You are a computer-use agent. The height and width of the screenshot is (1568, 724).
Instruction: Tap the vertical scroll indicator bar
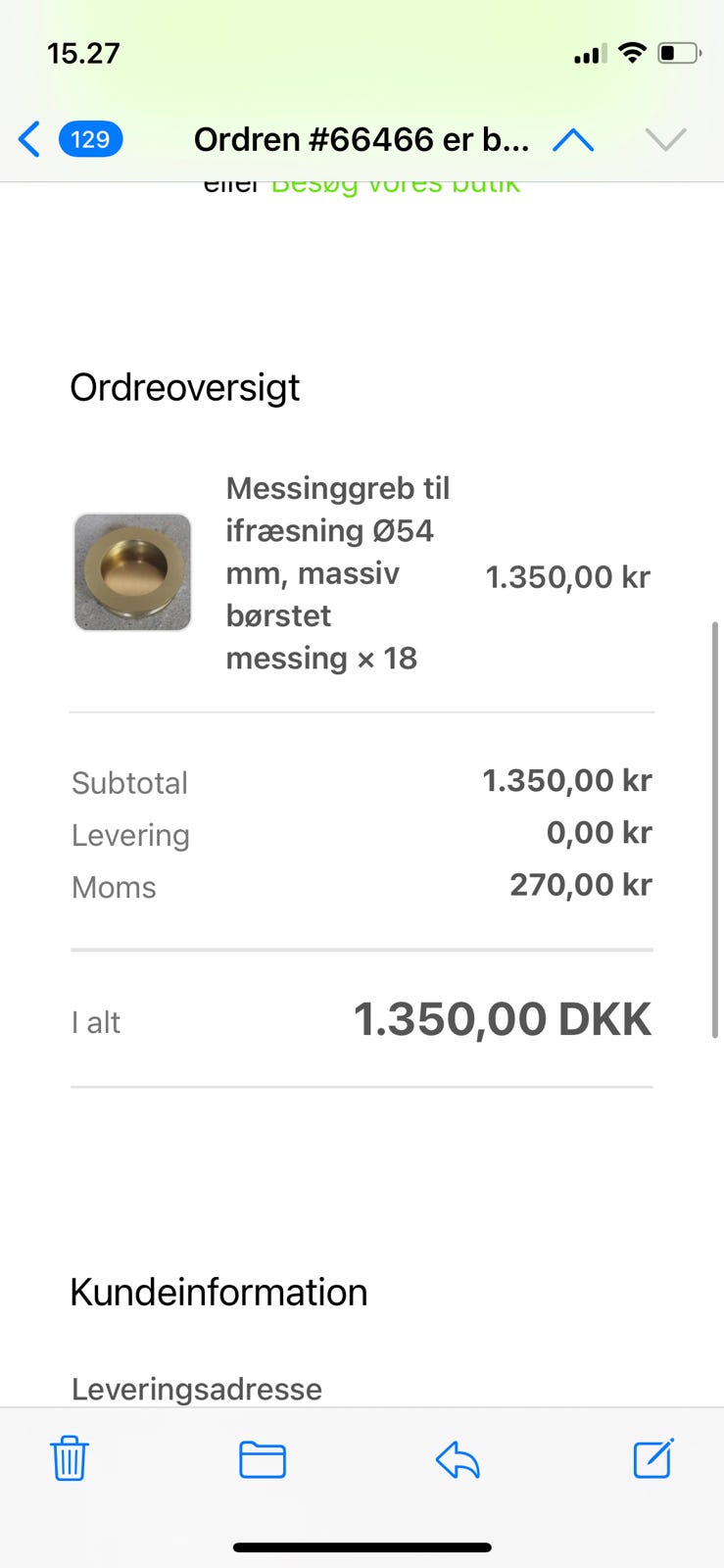[715, 829]
